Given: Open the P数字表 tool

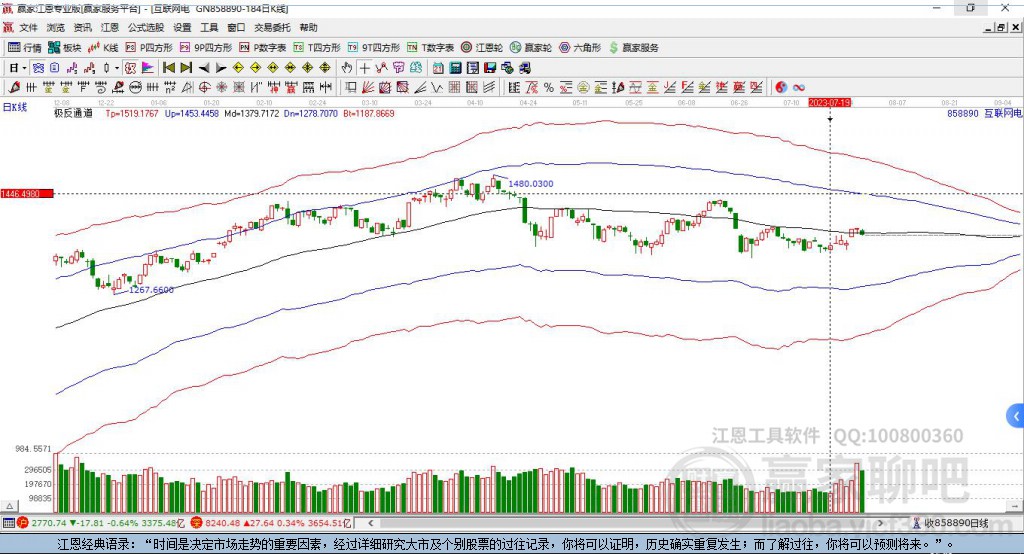Looking at the screenshot, I should point(263,48).
